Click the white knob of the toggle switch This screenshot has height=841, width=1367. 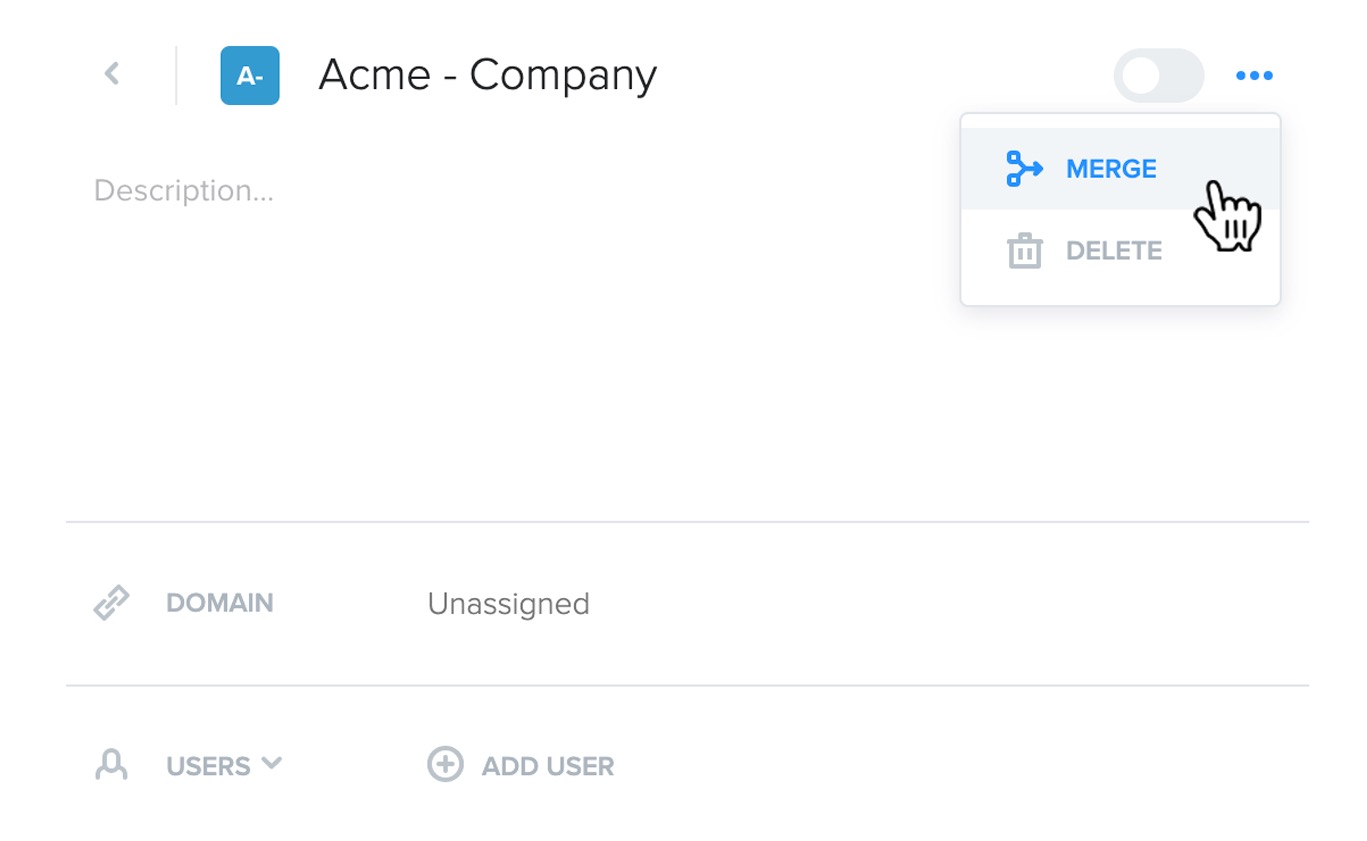coord(1141,75)
